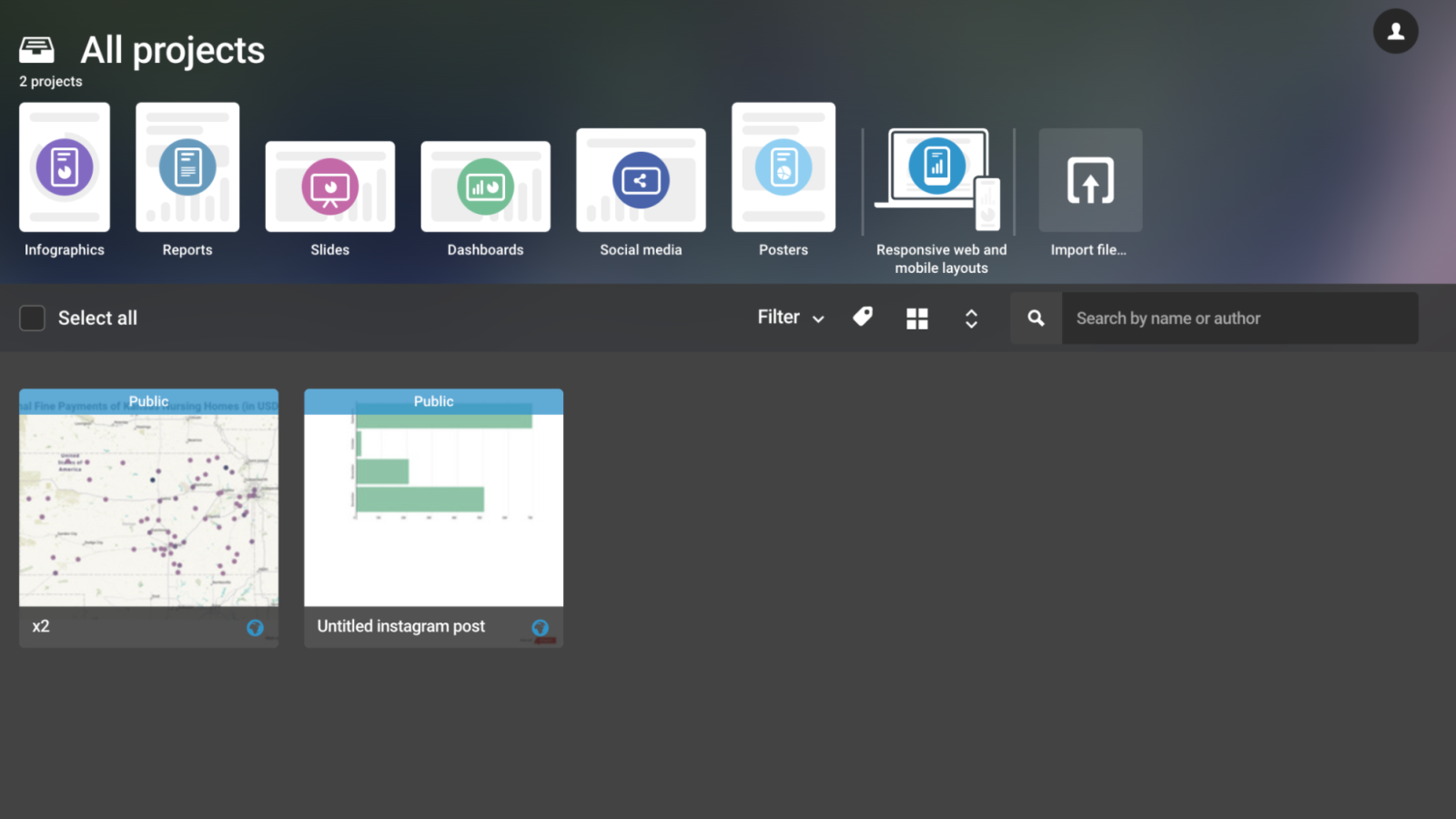Click the Select all label text
The image size is (1456, 819).
97,318
